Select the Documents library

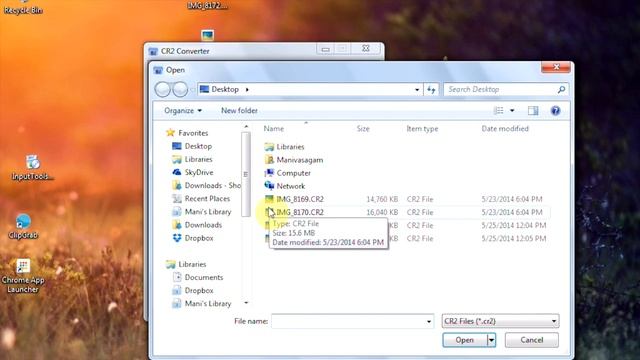point(198,277)
